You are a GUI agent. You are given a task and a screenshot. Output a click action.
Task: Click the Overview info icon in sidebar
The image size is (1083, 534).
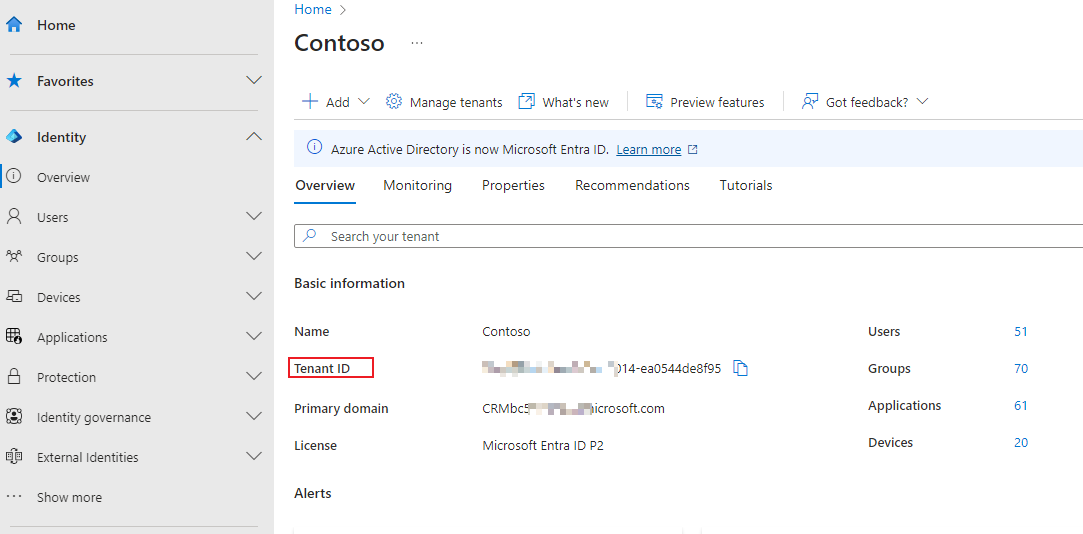click(13, 177)
